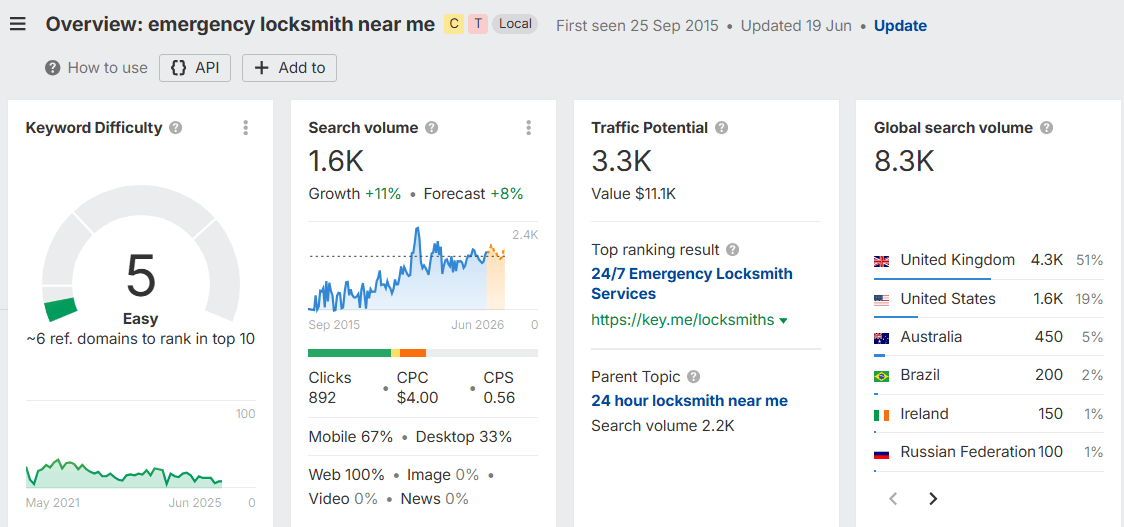Open the hamburger menu icon
Screen dimensions: 1124x527
pos(17,24)
